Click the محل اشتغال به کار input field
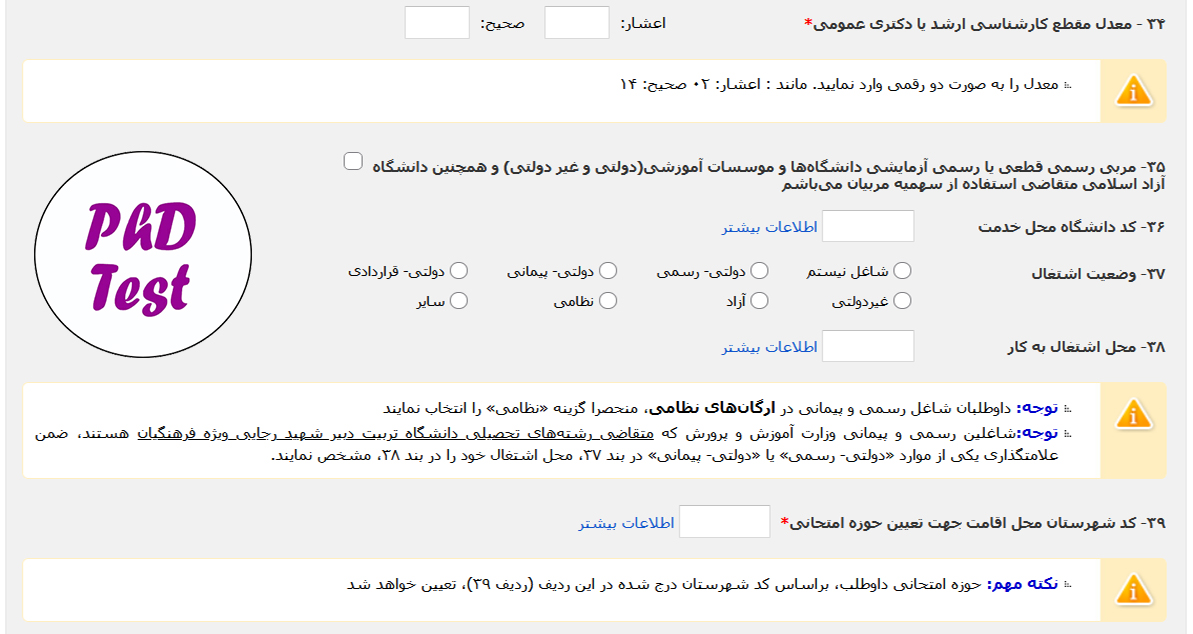This screenshot has width=1193, height=634. [x=868, y=346]
